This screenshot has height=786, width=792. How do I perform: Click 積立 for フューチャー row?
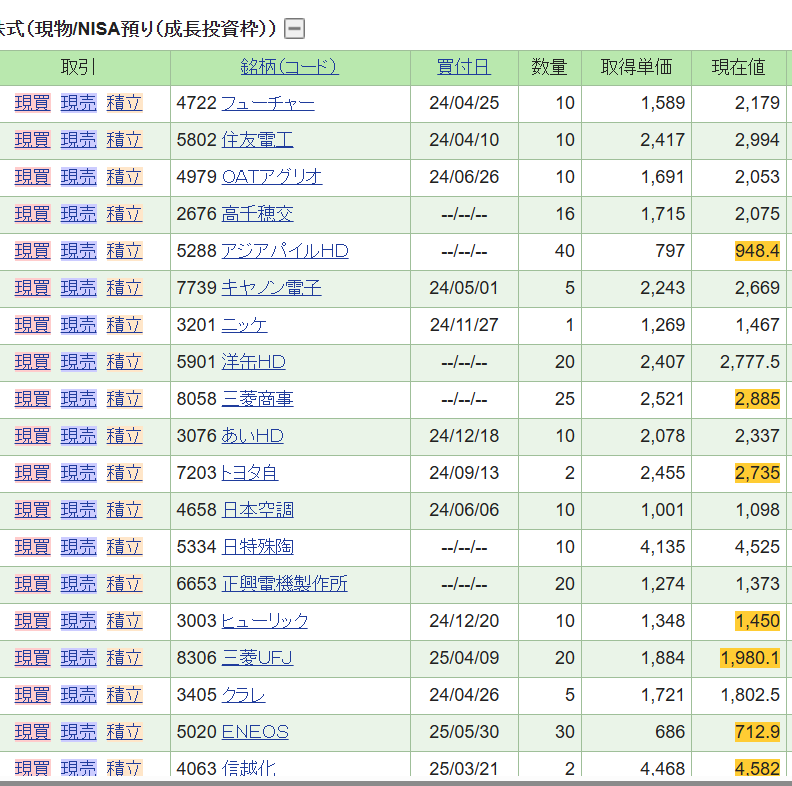pyautogui.click(x=124, y=103)
